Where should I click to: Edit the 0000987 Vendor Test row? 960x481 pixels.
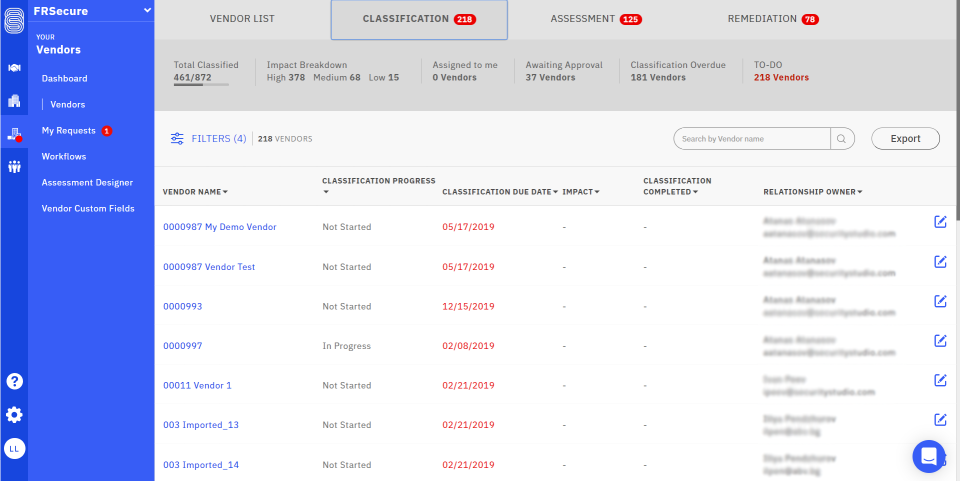940,262
